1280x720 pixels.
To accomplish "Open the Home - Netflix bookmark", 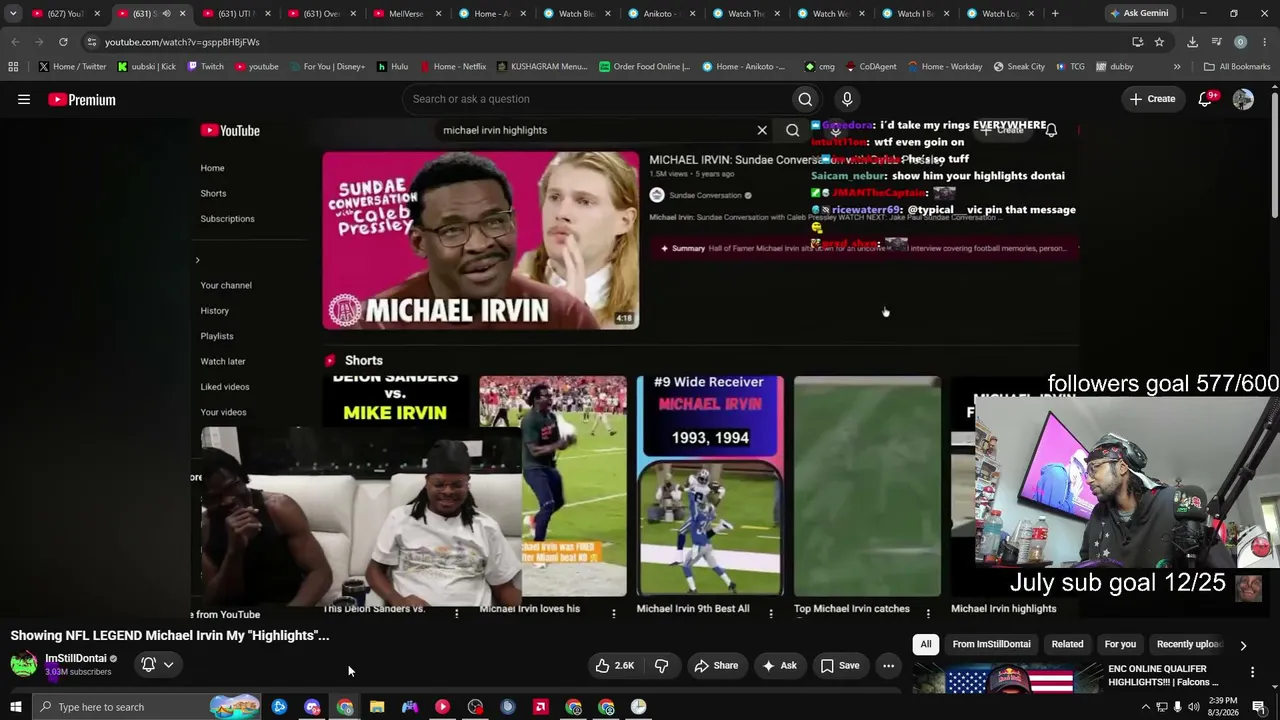I will pyautogui.click(x=453, y=67).
